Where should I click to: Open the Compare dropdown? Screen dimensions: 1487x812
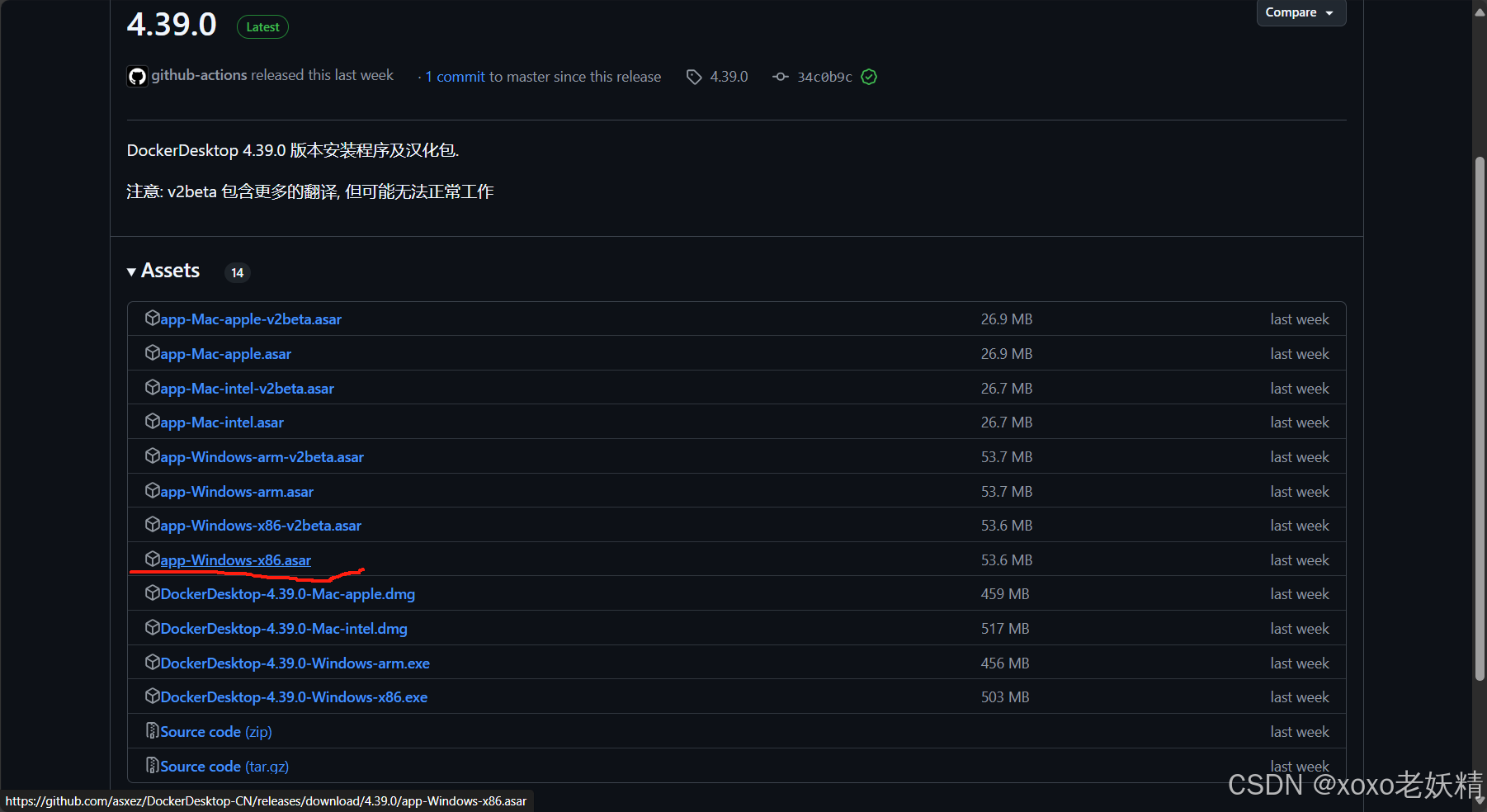(x=1301, y=12)
